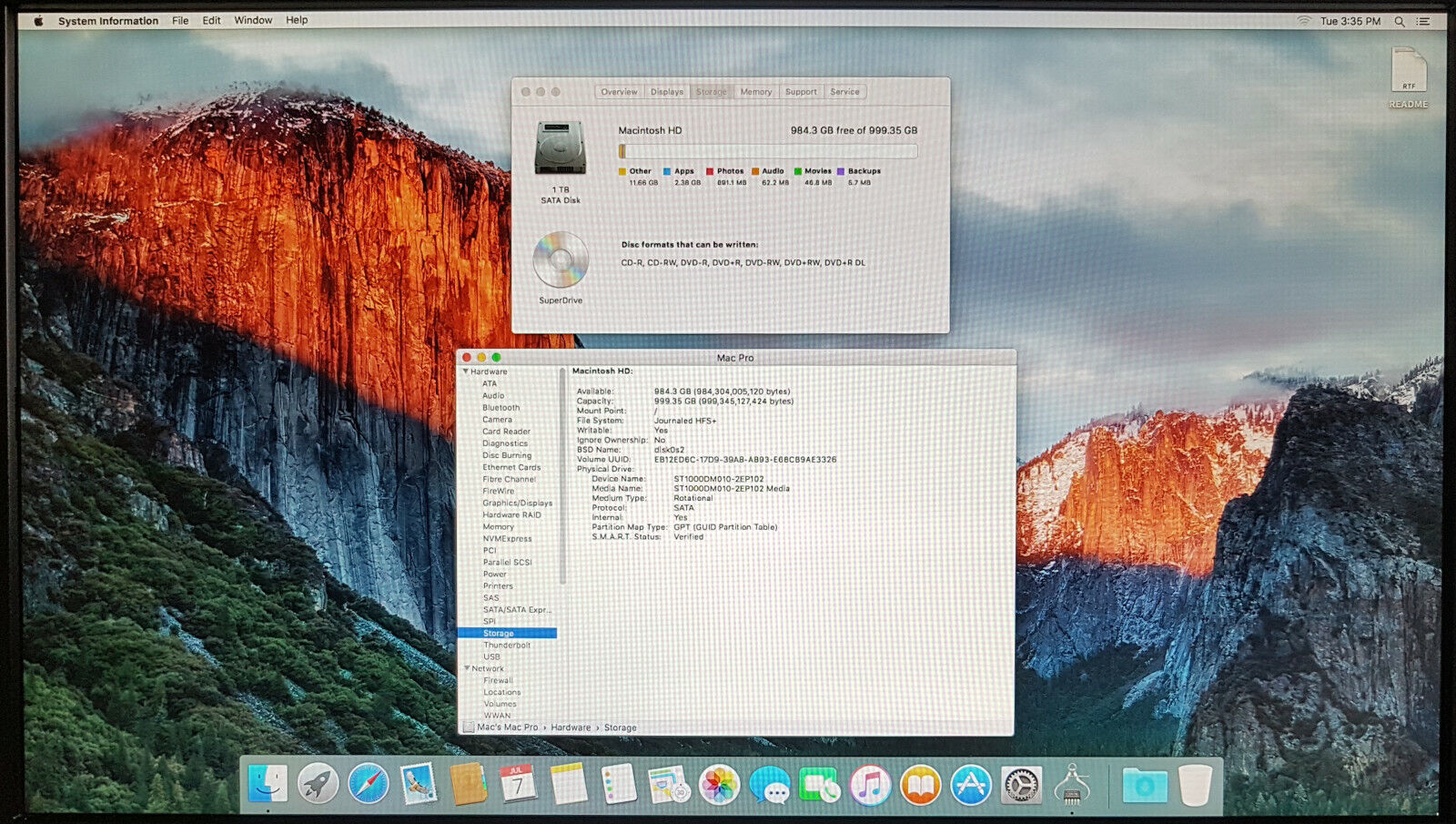Click Device Name value ST1000DM010-2EP102

coord(718,479)
